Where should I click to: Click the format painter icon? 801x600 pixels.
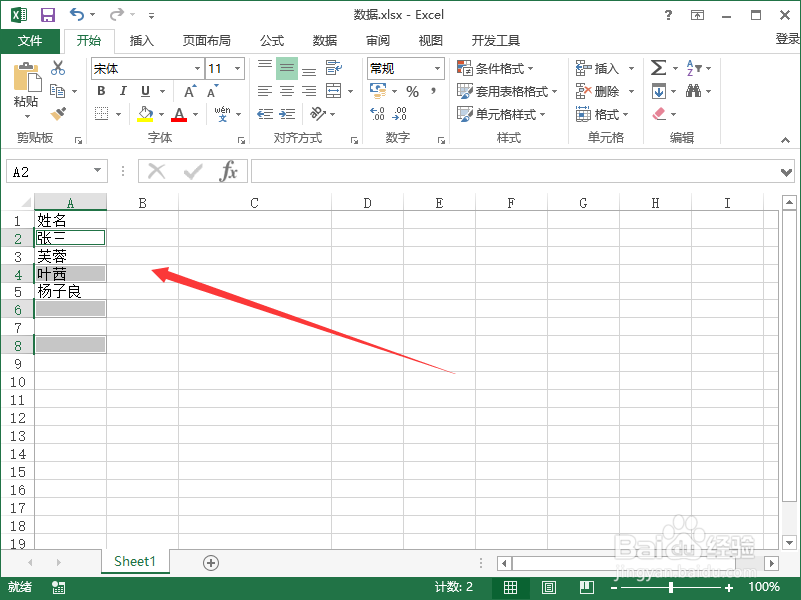(59, 112)
